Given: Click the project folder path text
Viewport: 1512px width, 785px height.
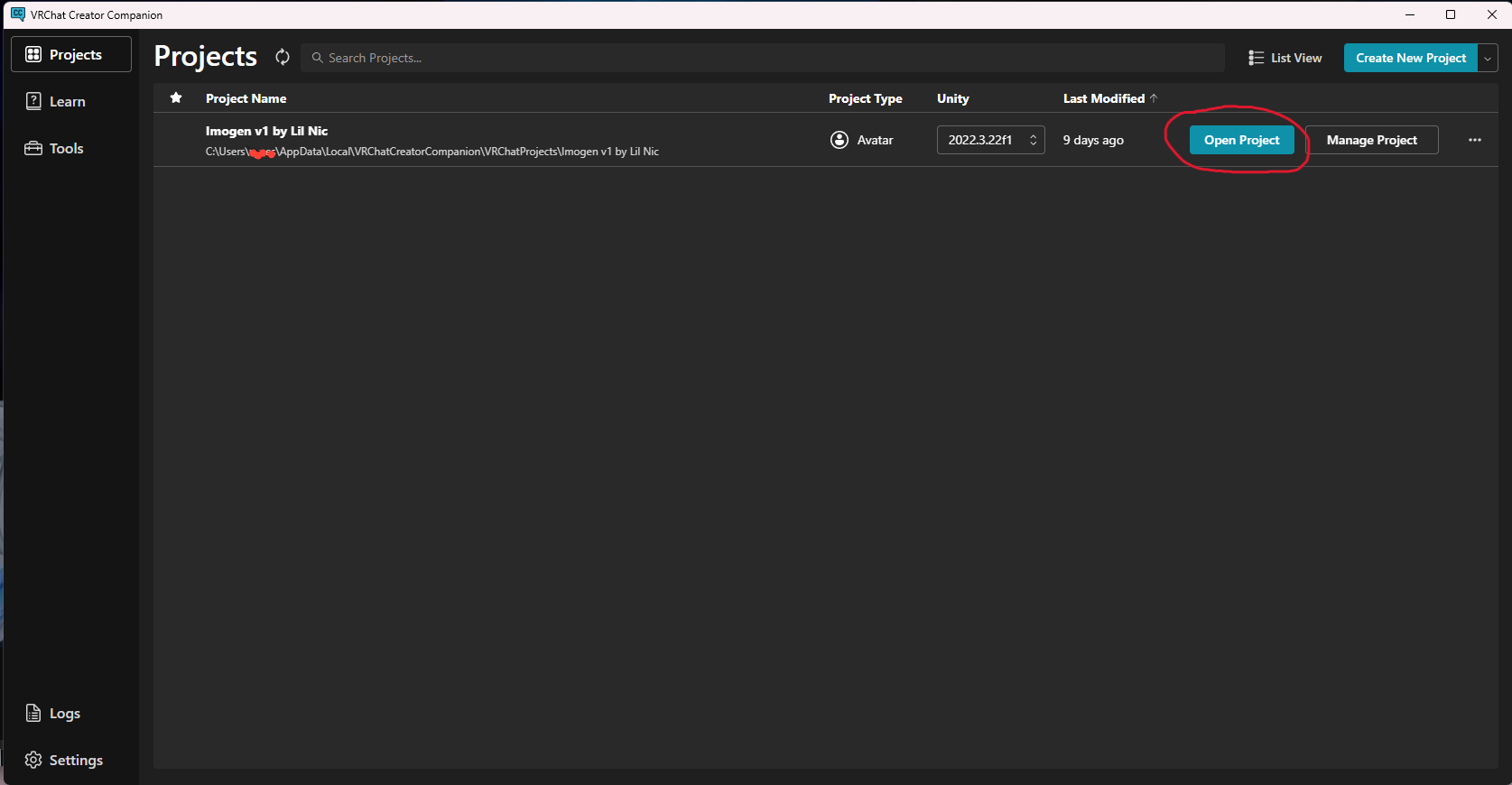Looking at the screenshot, I should point(432,152).
